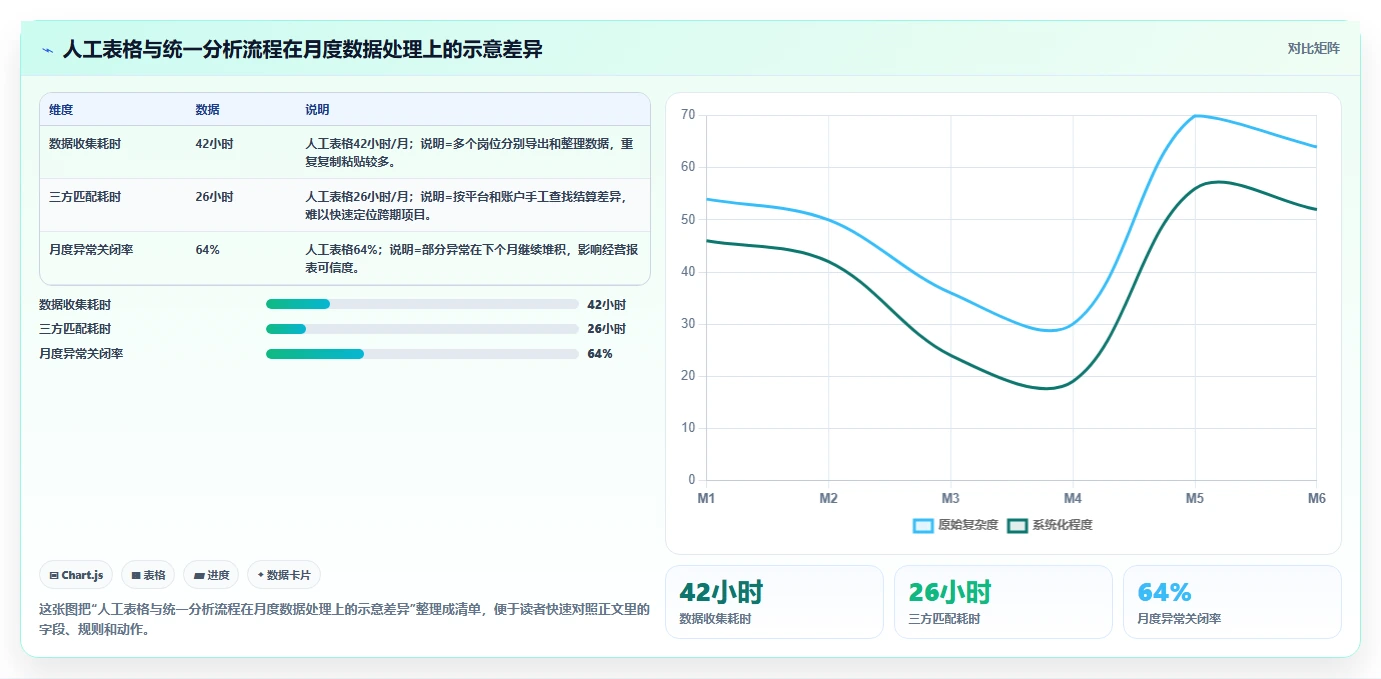This screenshot has height=679, width=1381.
Task: Click the 26小时 table cell
Action: click(x=214, y=197)
